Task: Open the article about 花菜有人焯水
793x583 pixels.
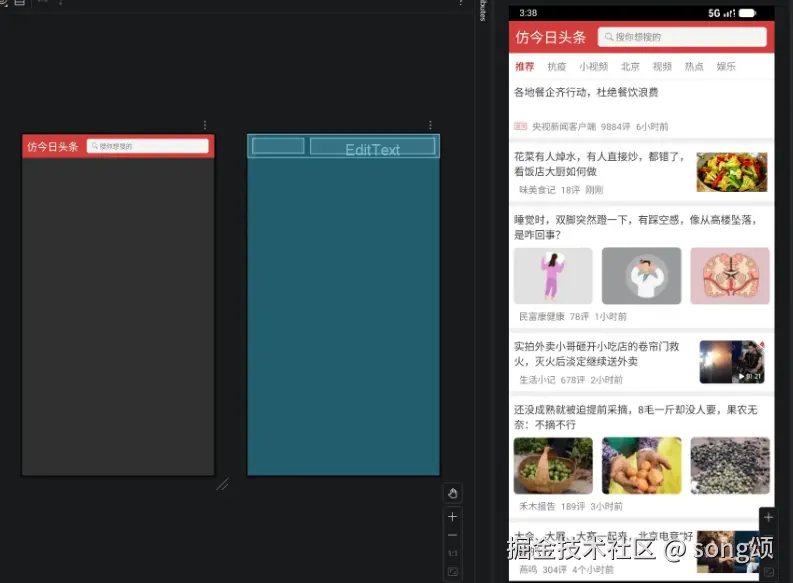Action: click(x=600, y=164)
